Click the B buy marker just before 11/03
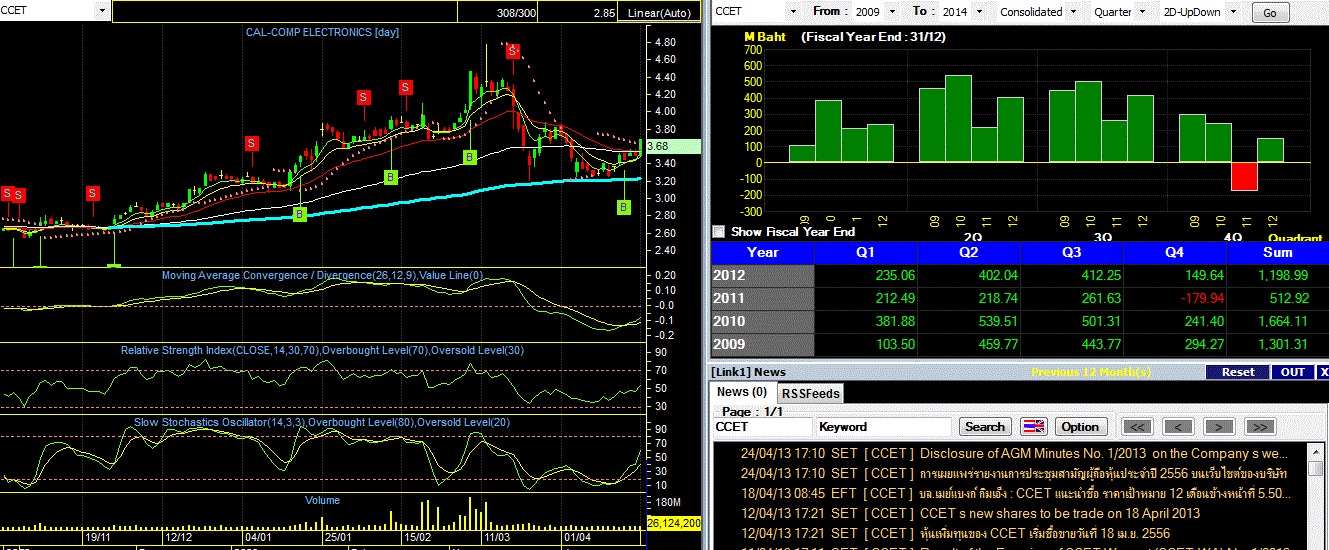 coord(469,157)
